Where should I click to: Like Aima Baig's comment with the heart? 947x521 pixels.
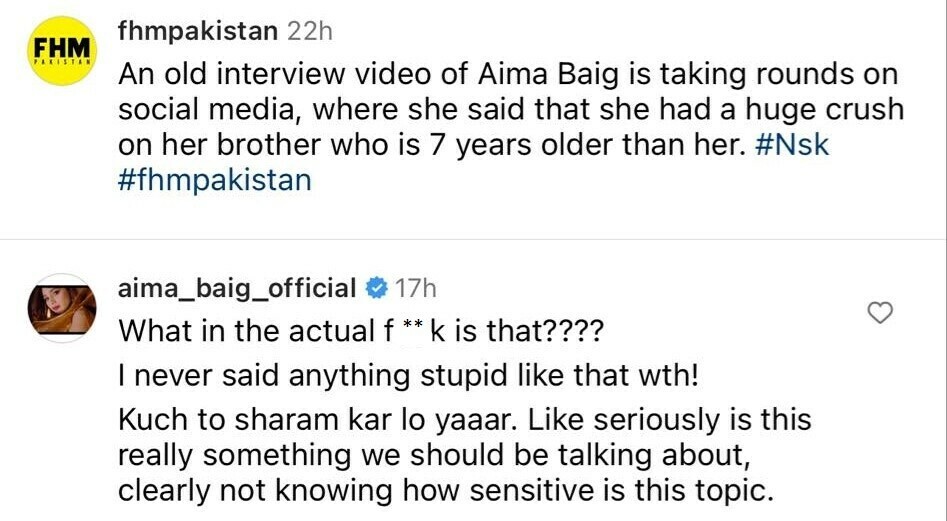879,314
